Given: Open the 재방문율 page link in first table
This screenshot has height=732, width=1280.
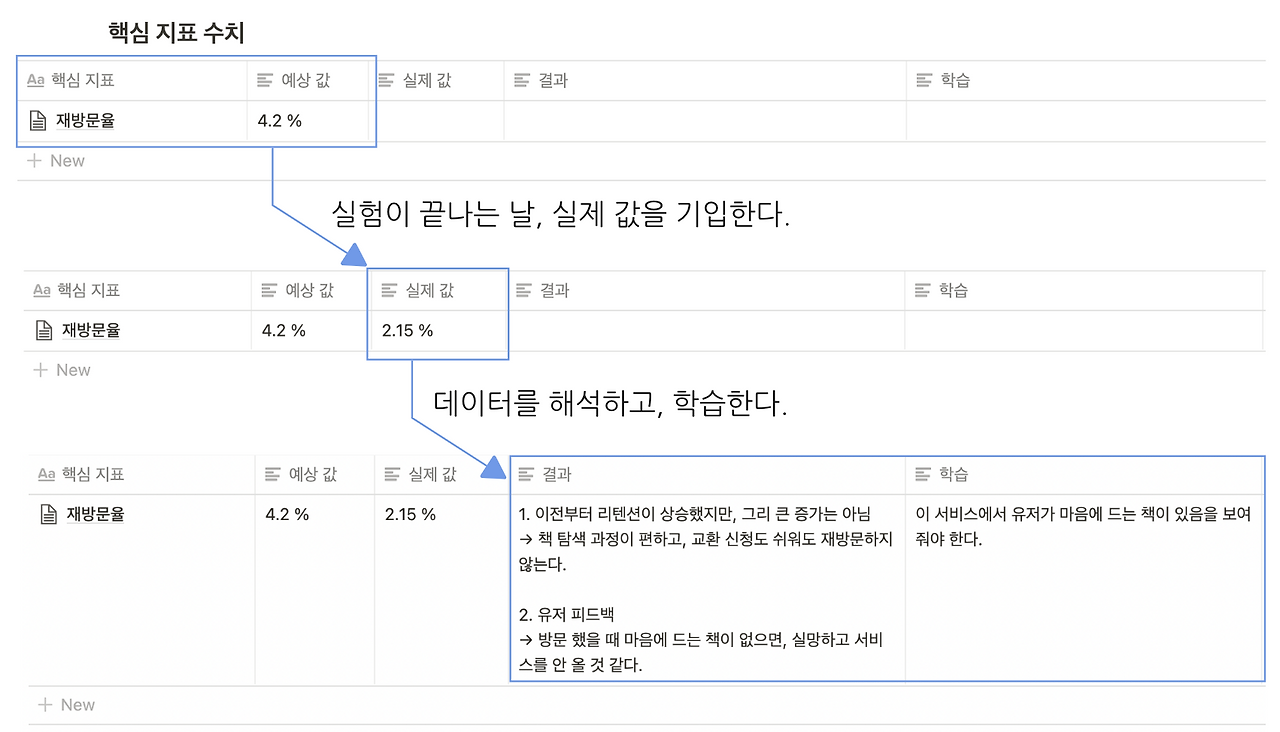Looking at the screenshot, I should 85,121.
